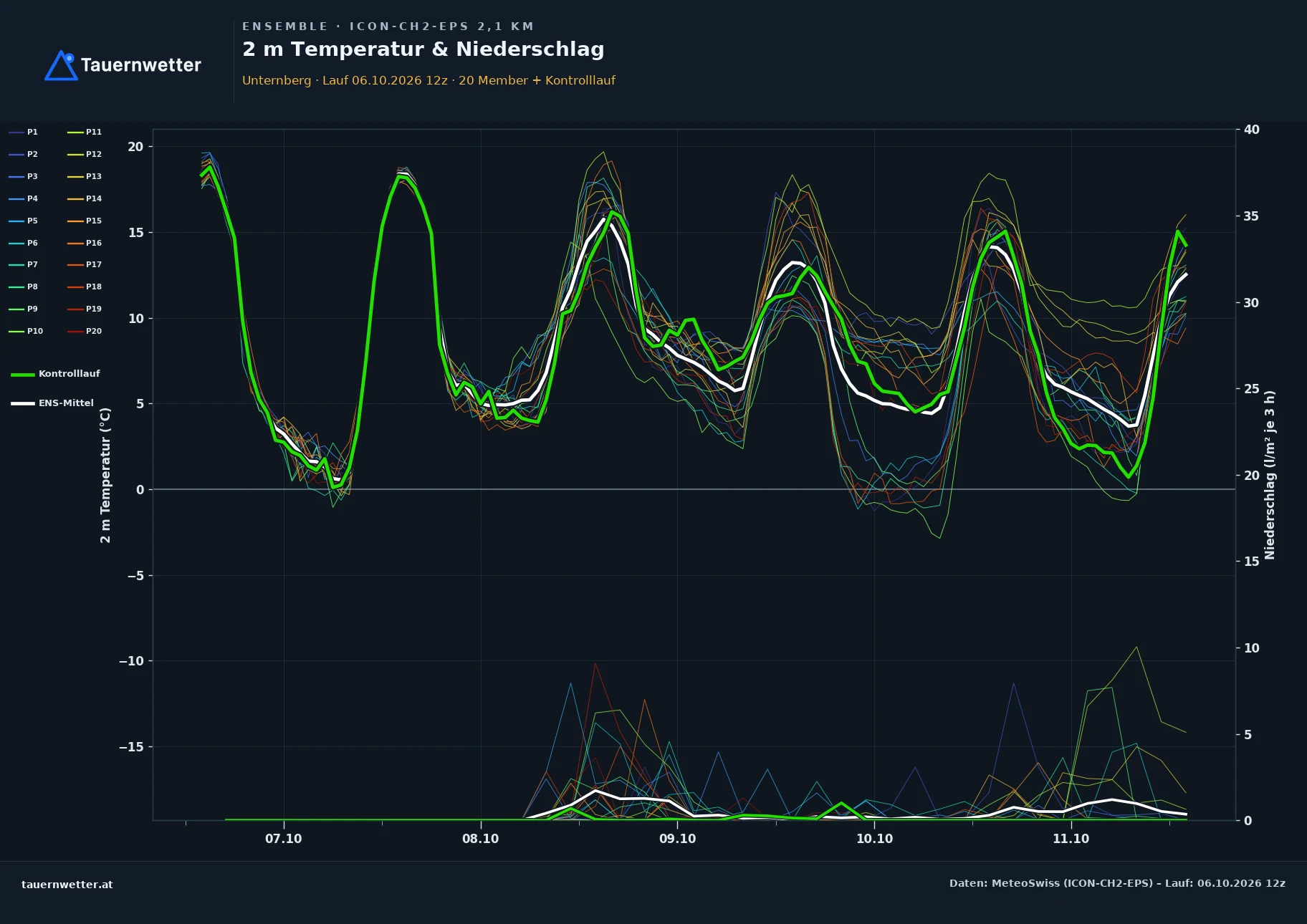Click the Unternberg run info line
Image resolution: width=1307 pixels, height=924 pixels.
[x=429, y=80]
